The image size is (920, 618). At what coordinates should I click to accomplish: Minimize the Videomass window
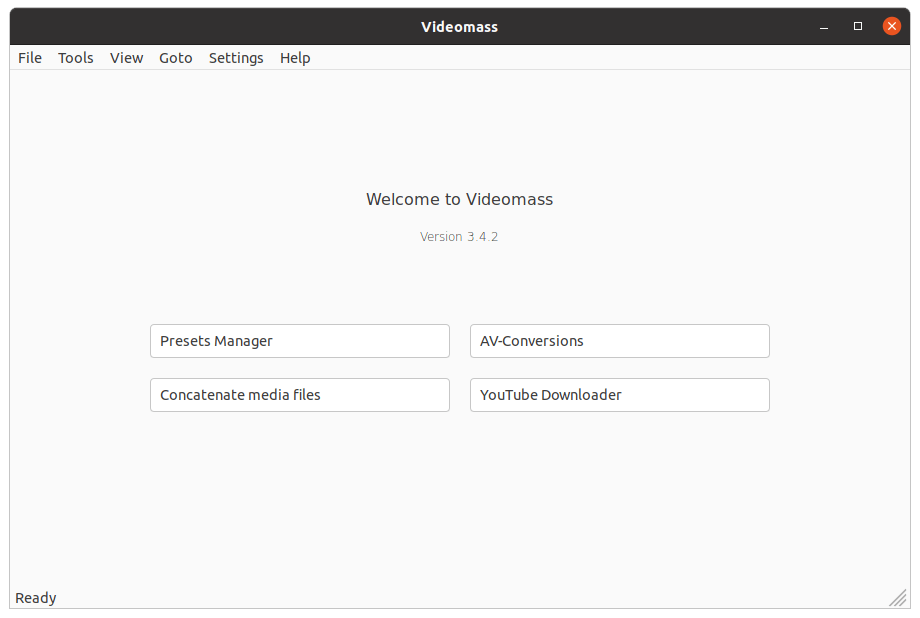[824, 26]
